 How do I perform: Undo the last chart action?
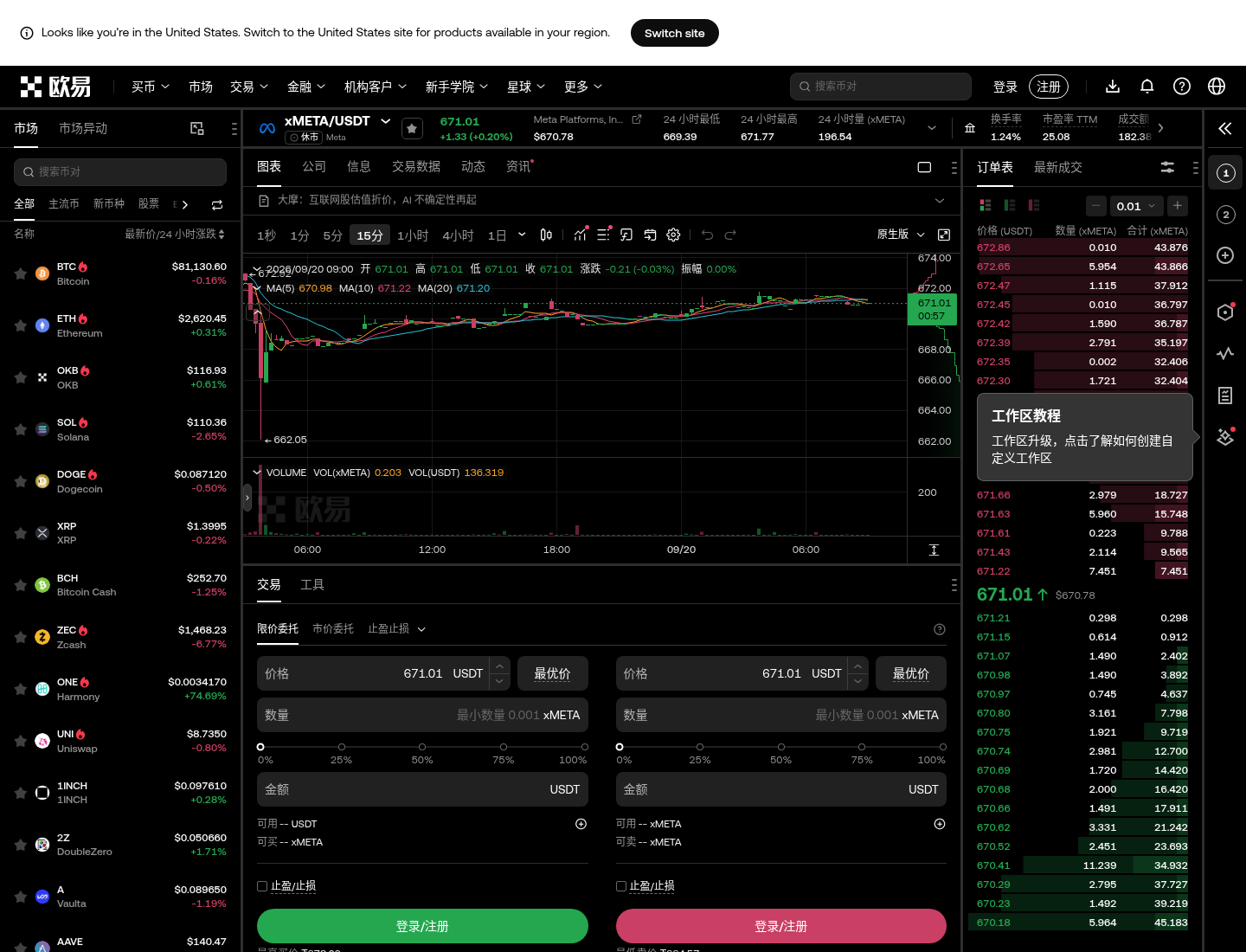click(x=707, y=235)
